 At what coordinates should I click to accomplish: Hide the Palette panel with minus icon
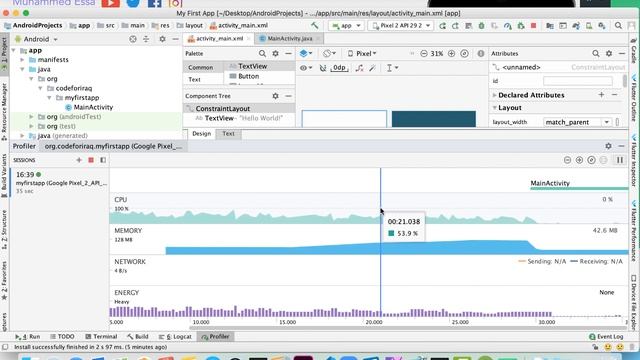tap(288, 53)
